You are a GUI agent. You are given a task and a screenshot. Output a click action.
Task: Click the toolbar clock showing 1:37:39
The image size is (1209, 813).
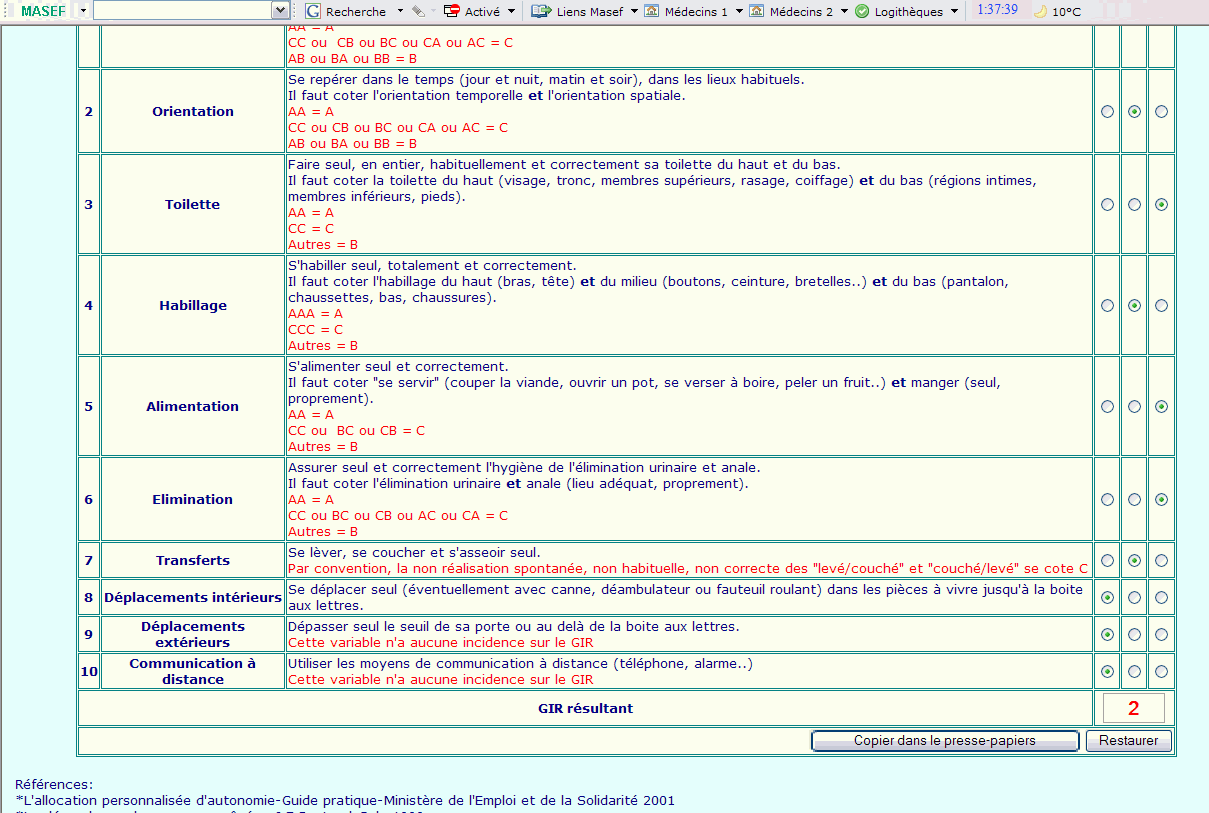pyautogui.click(x=998, y=10)
